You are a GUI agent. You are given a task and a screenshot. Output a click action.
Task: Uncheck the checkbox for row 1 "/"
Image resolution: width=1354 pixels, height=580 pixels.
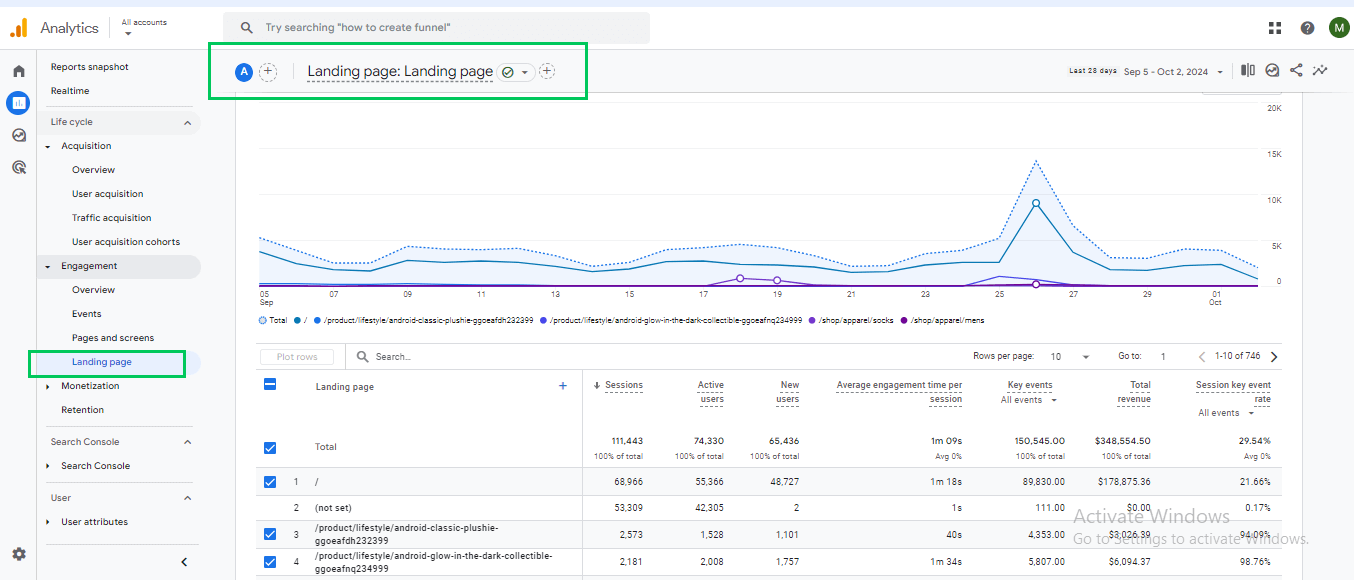(269, 482)
